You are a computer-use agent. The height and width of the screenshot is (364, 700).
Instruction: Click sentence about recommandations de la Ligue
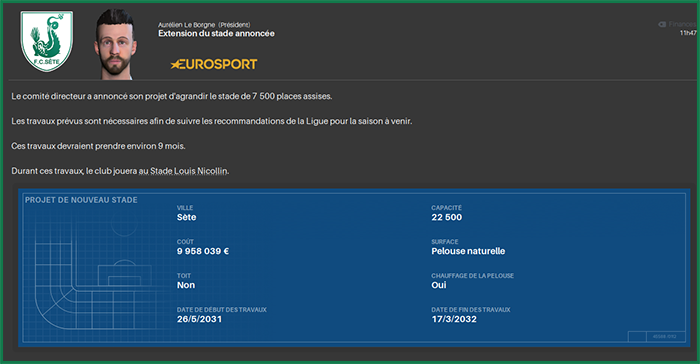tap(212, 121)
